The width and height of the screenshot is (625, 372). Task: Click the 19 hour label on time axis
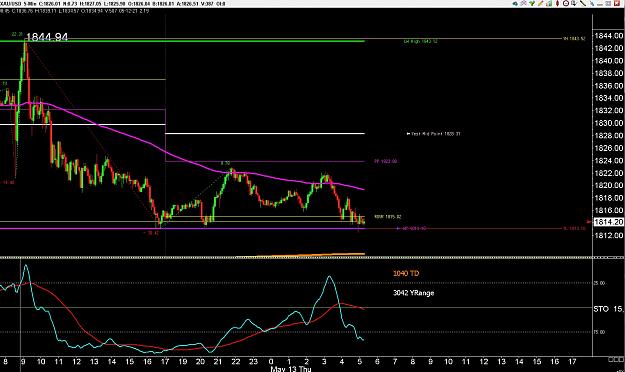point(183,362)
